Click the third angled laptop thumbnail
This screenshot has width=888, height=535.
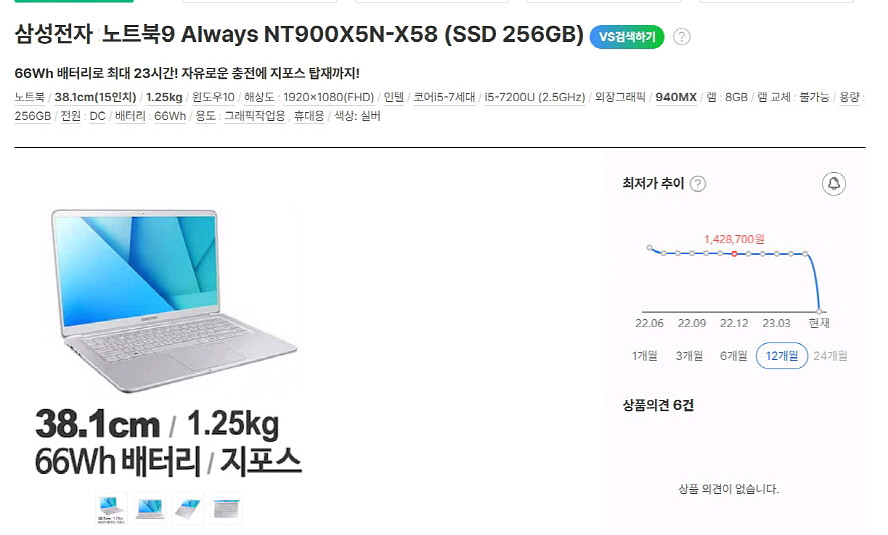[x=187, y=508]
